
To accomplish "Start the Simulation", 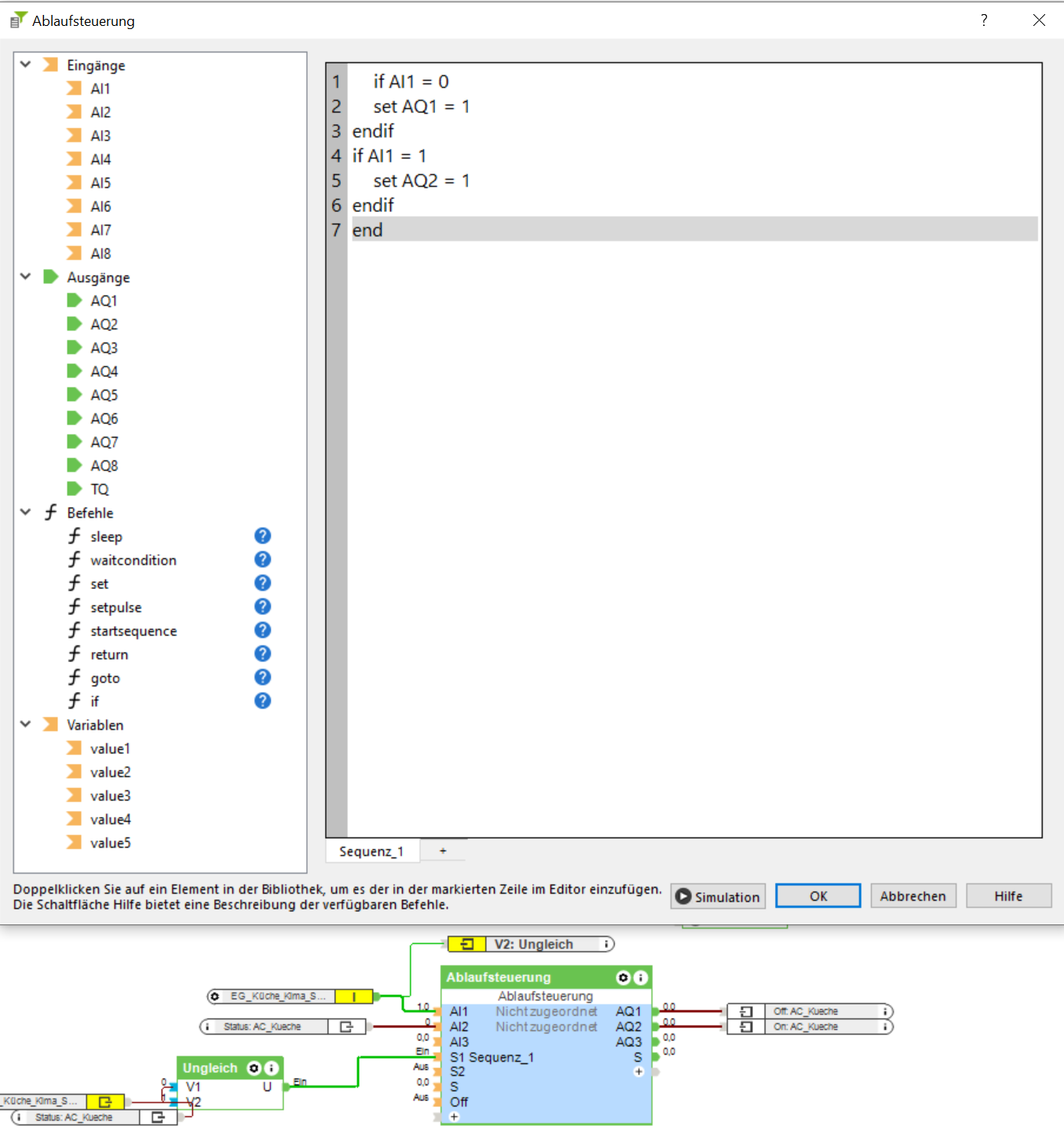I will pos(718,897).
